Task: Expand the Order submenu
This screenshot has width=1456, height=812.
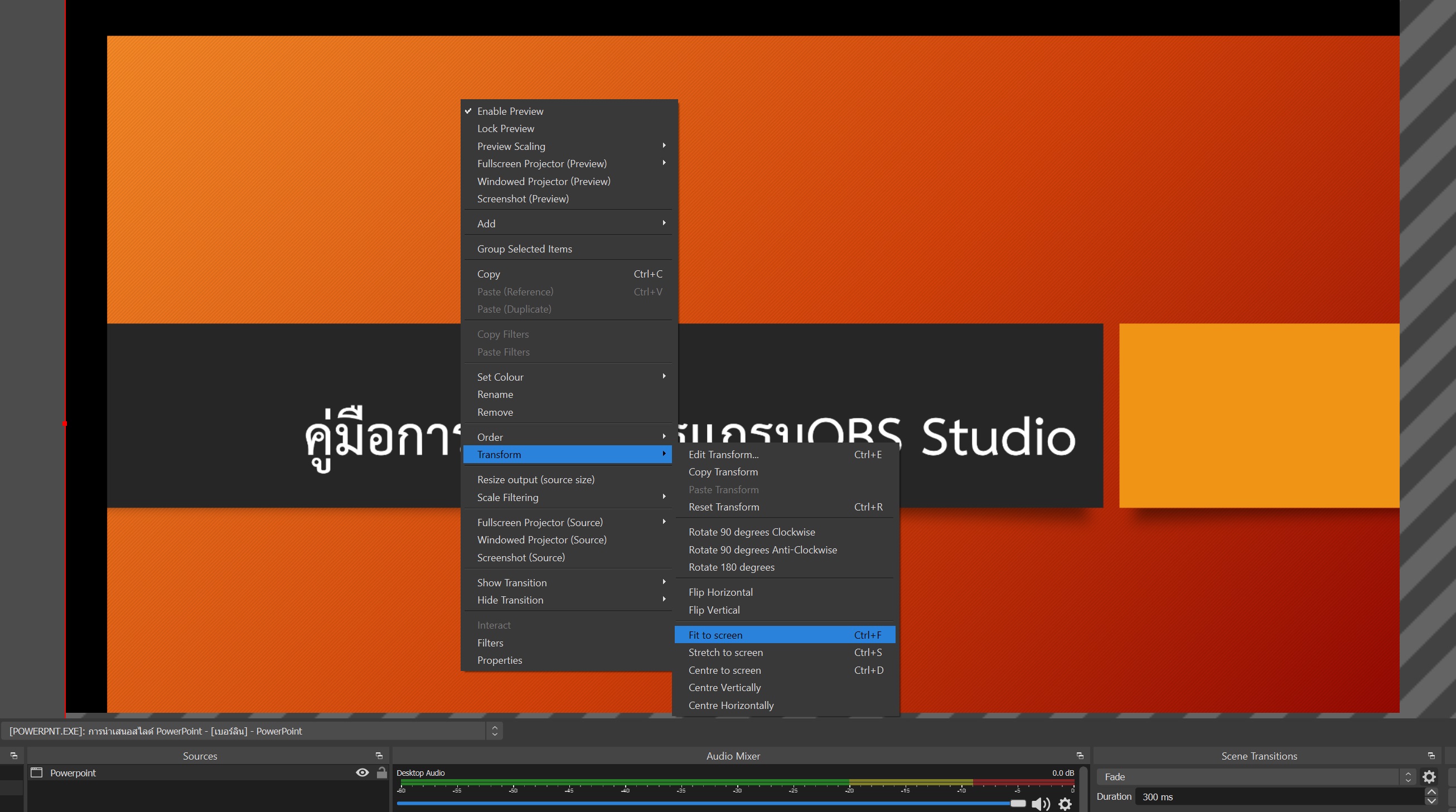Action: pos(568,437)
